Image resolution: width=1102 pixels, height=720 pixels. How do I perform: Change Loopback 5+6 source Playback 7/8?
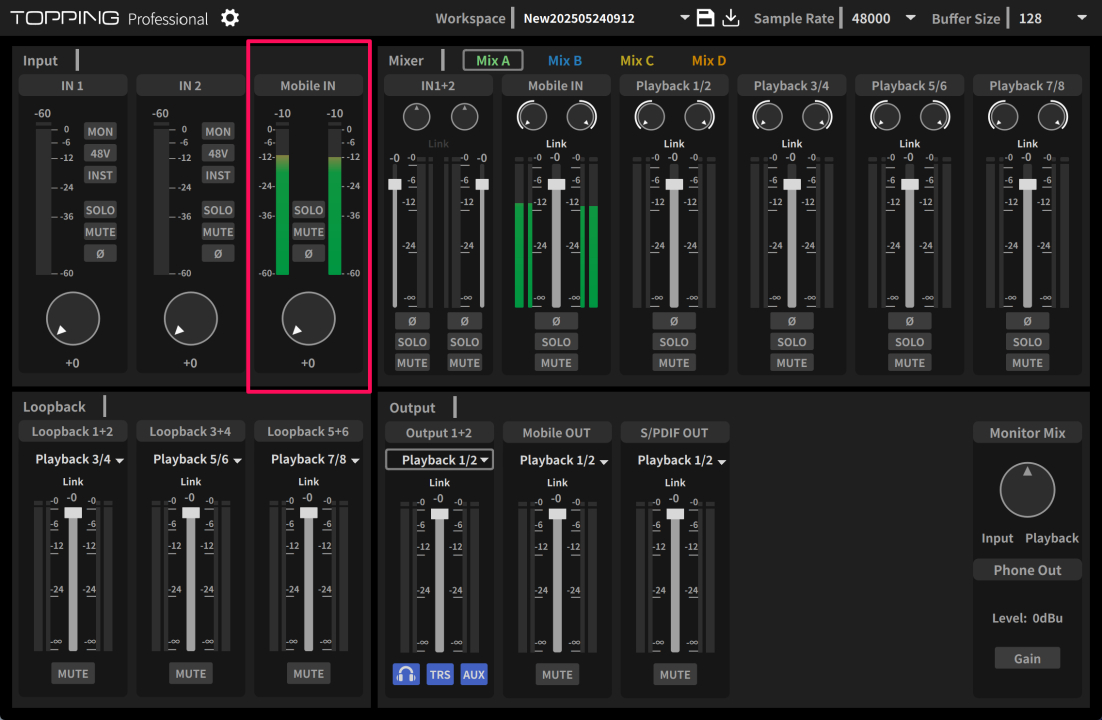(315, 459)
